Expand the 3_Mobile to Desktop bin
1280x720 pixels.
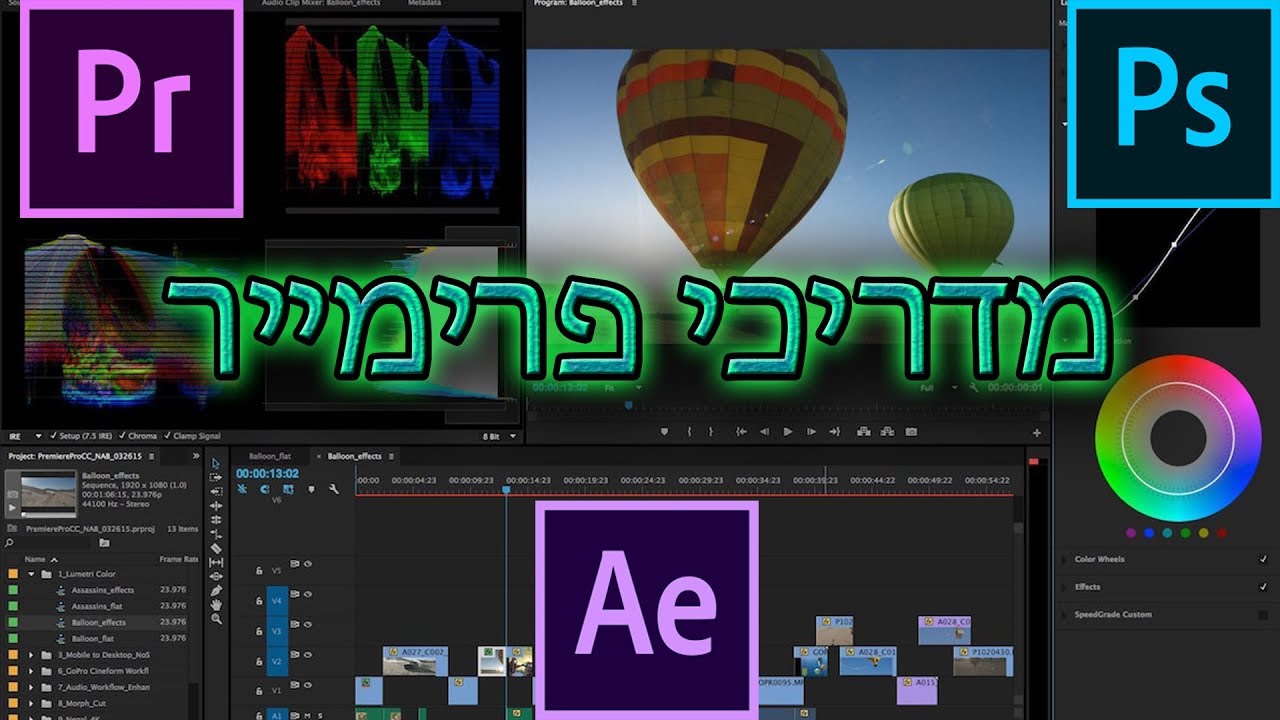[x=31, y=654]
